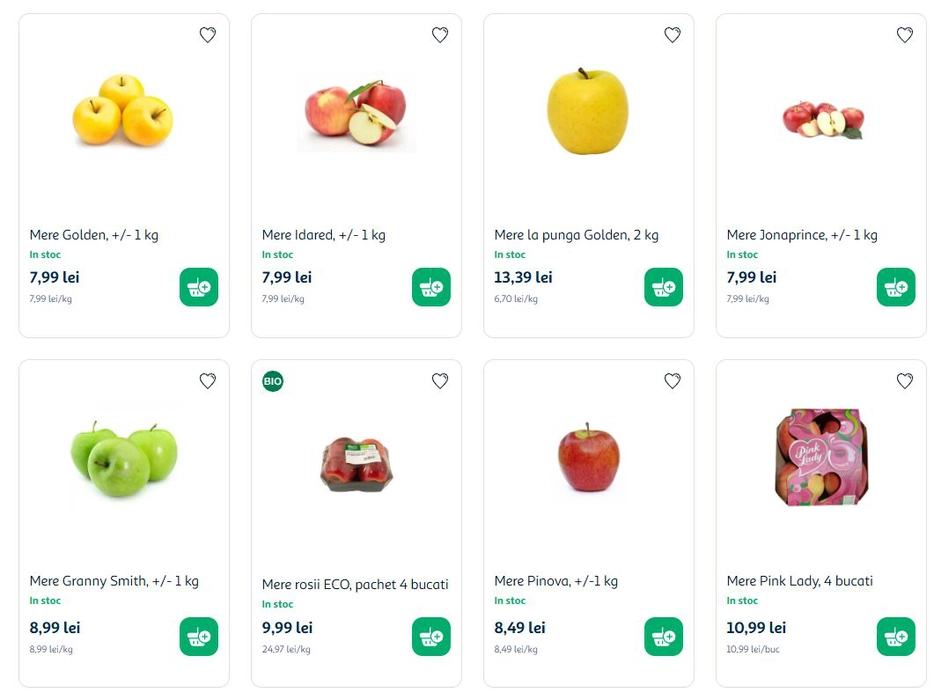934x700 pixels.
Task: Heart the Mere Pinova product
Action: 672,381
